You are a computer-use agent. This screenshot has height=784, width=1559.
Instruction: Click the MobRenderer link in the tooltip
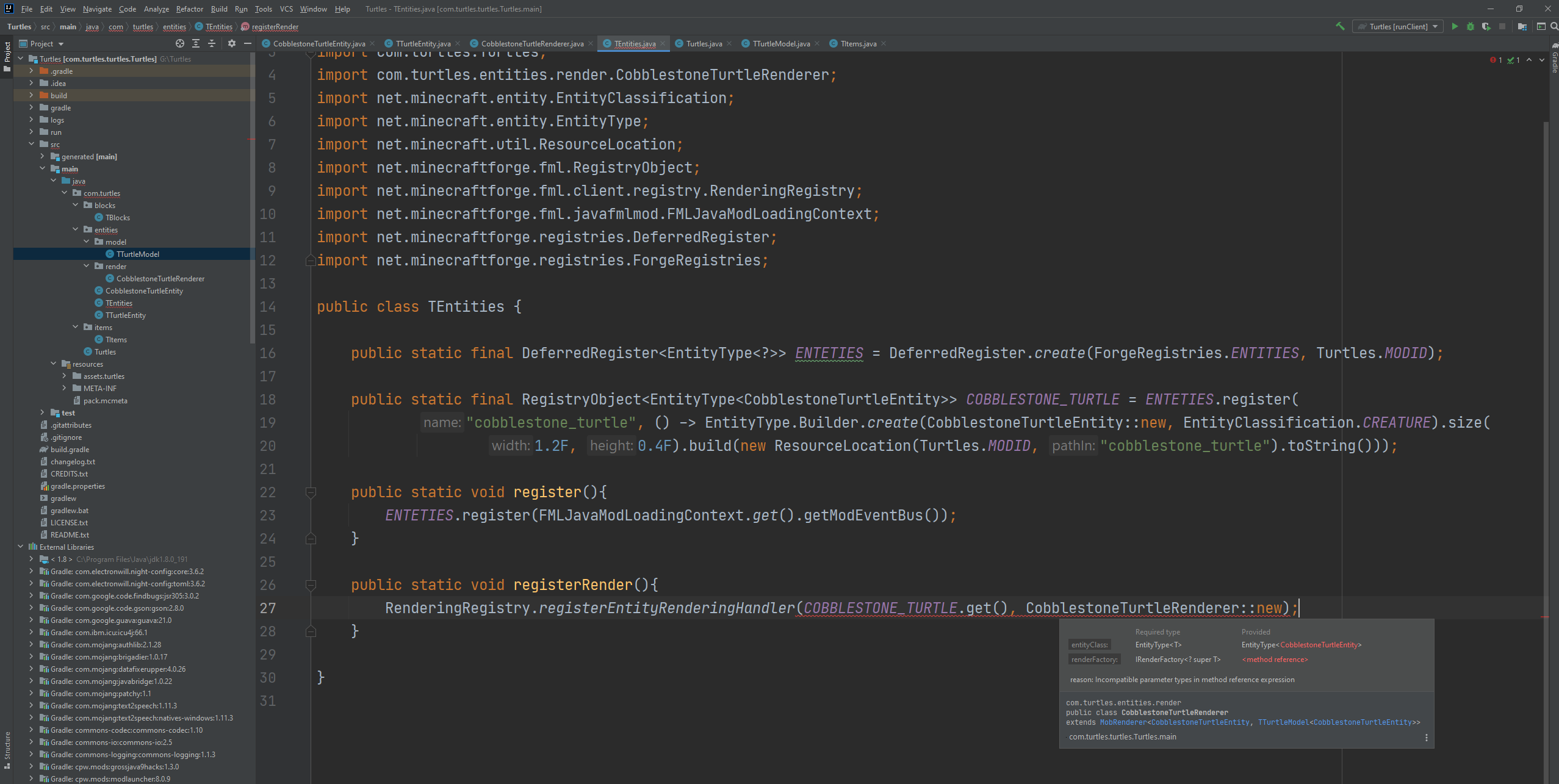pyautogui.click(x=1123, y=722)
